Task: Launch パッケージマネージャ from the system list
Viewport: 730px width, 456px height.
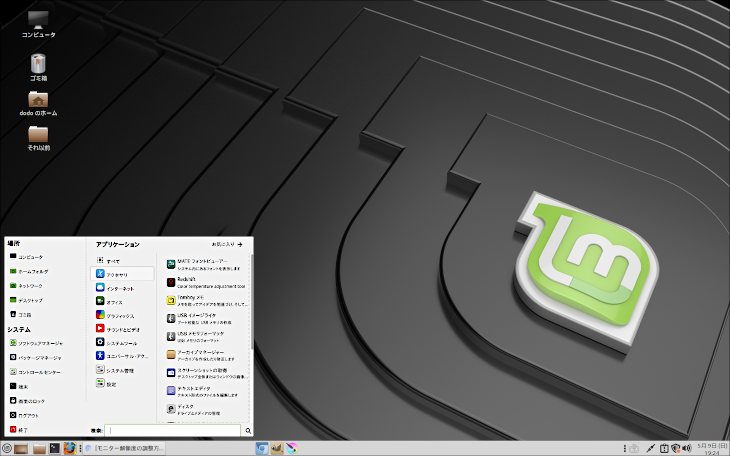Action: point(35,358)
